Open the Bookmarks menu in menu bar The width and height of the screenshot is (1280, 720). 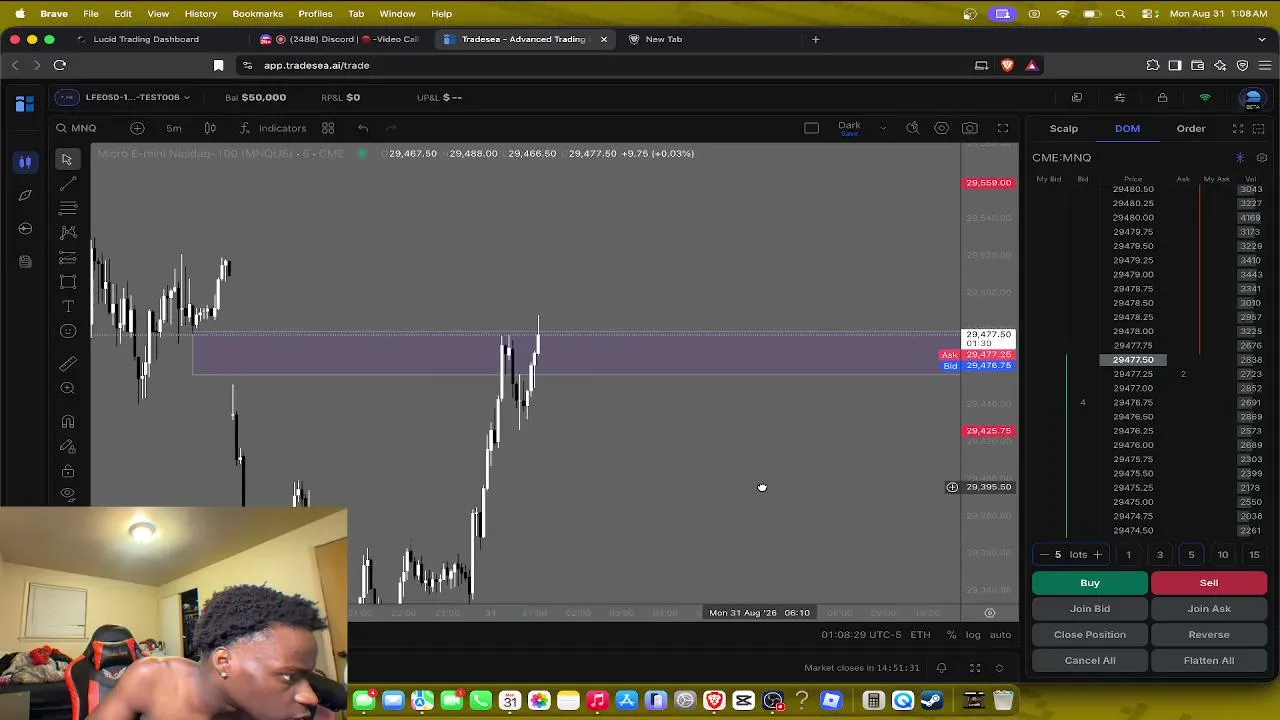point(258,14)
